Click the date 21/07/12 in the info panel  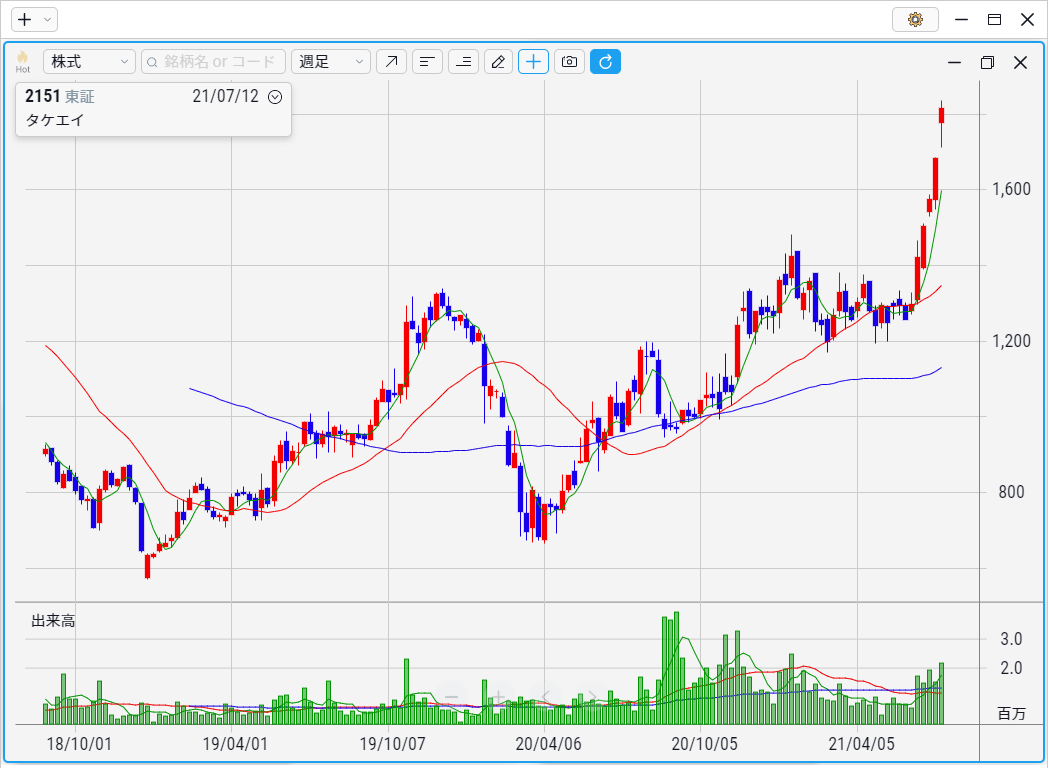coord(225,96)
